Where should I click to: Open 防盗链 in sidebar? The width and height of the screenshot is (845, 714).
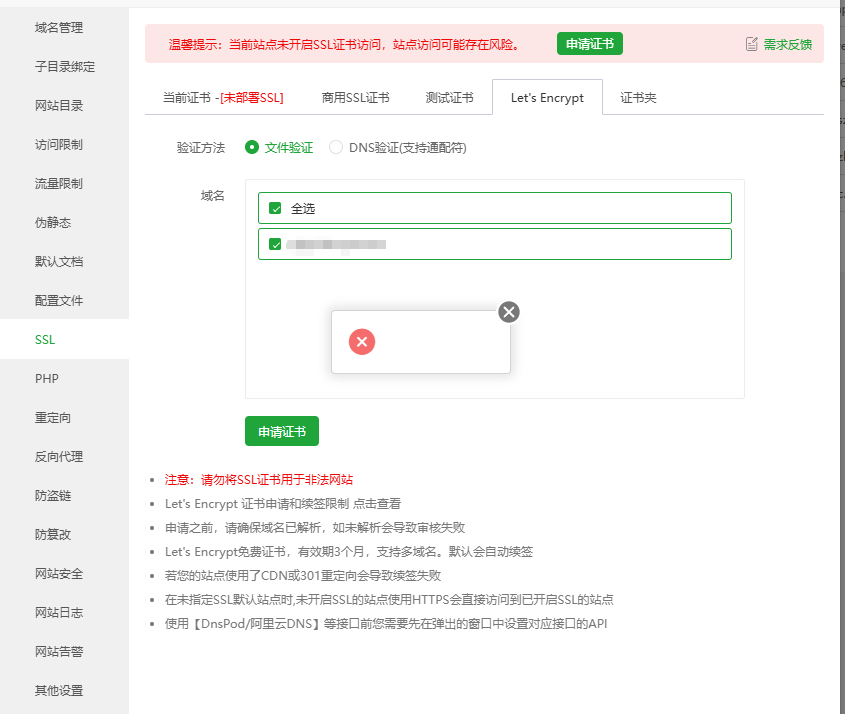click(x=53, y=495)
